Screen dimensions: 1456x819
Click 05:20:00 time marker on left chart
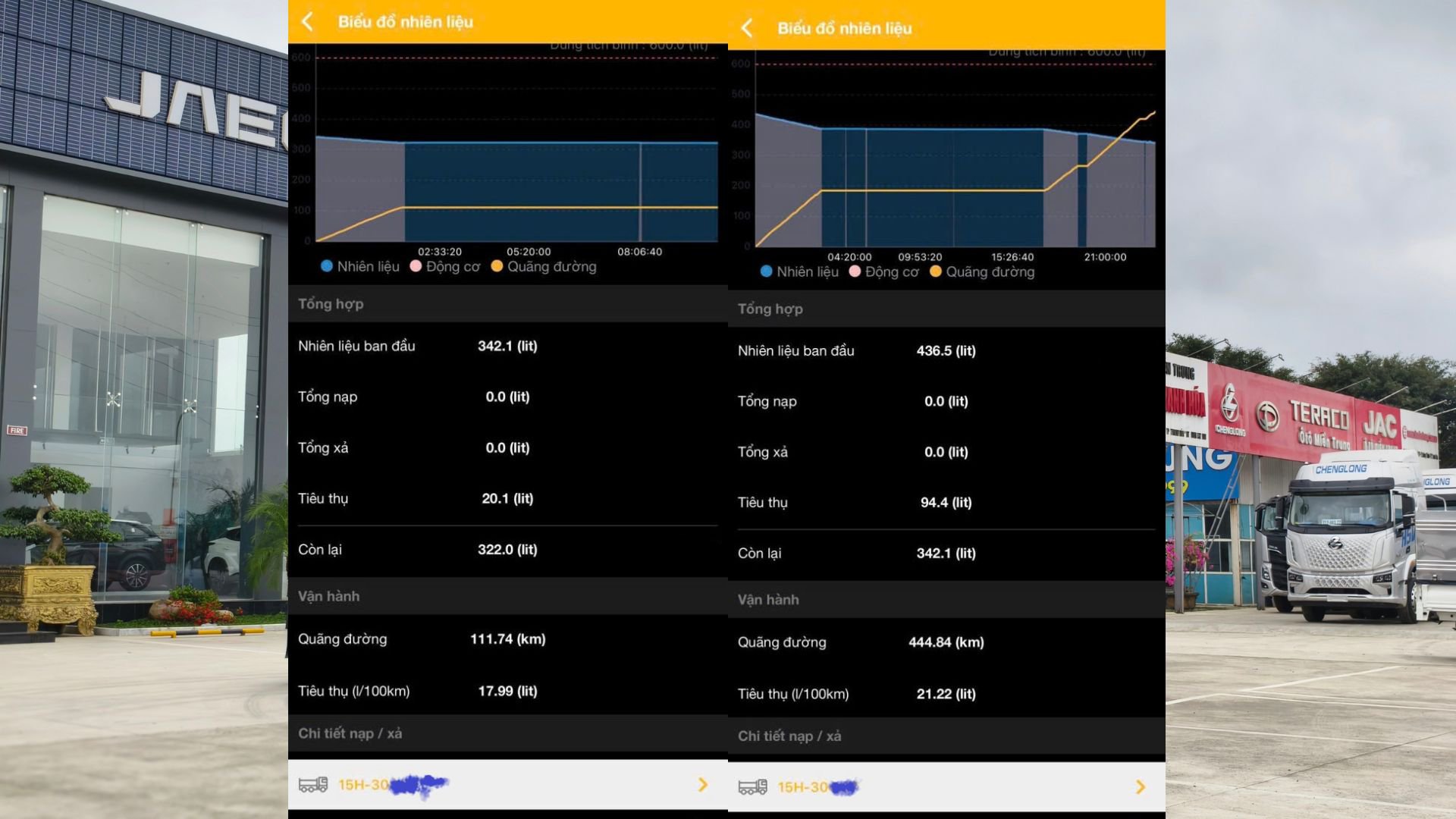(529, 252)
